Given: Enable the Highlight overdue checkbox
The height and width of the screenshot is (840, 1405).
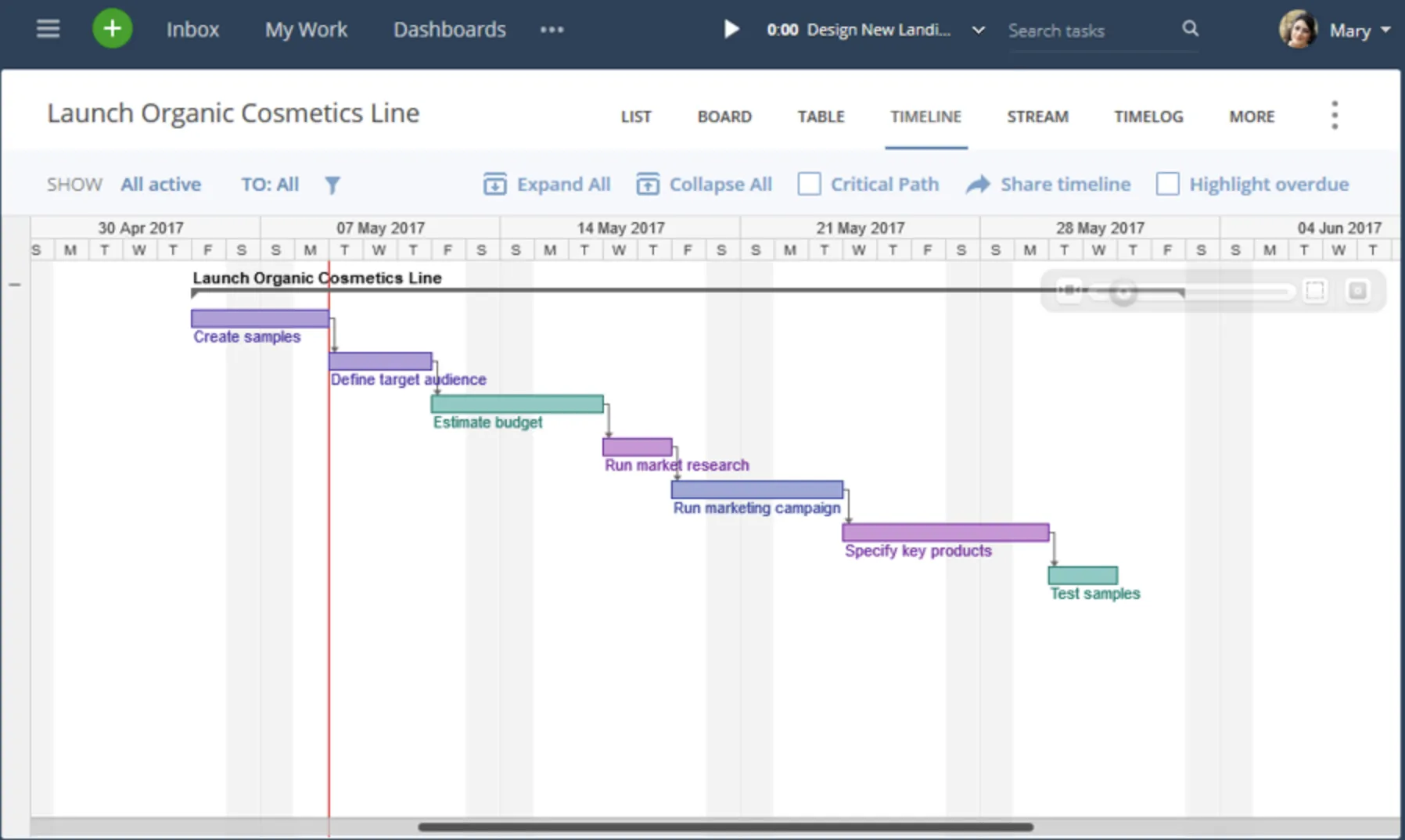Looking at the screenshot, I should pyautogui.click(x=1169, y=183).
